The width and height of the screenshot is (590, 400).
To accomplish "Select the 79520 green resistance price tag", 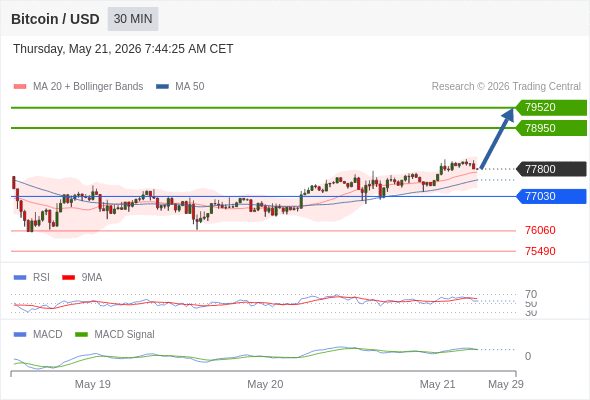I will [551, 107].
